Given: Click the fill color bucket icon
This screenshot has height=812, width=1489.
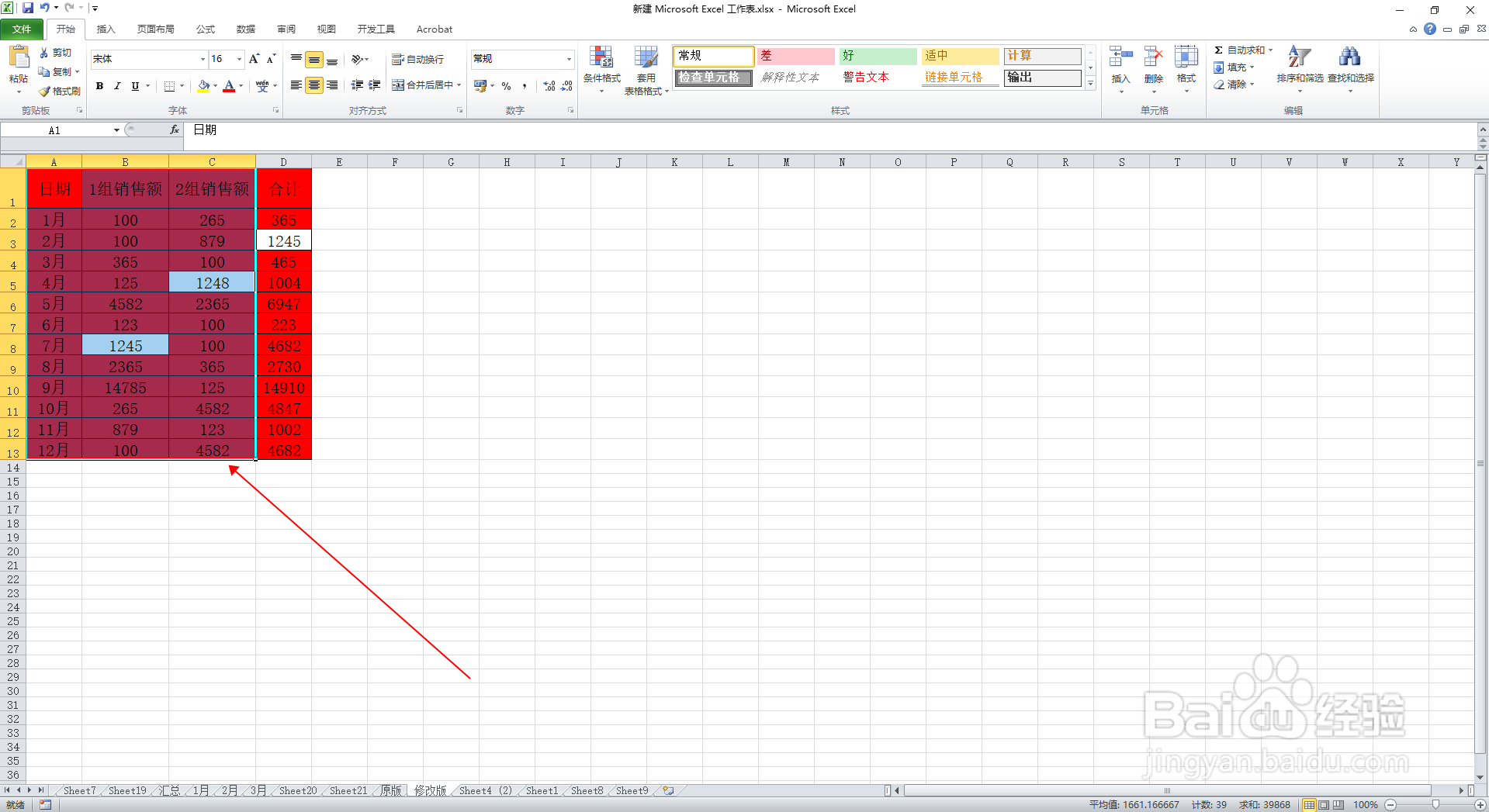Looking at the screenshot, I should [x=203, y=86].
